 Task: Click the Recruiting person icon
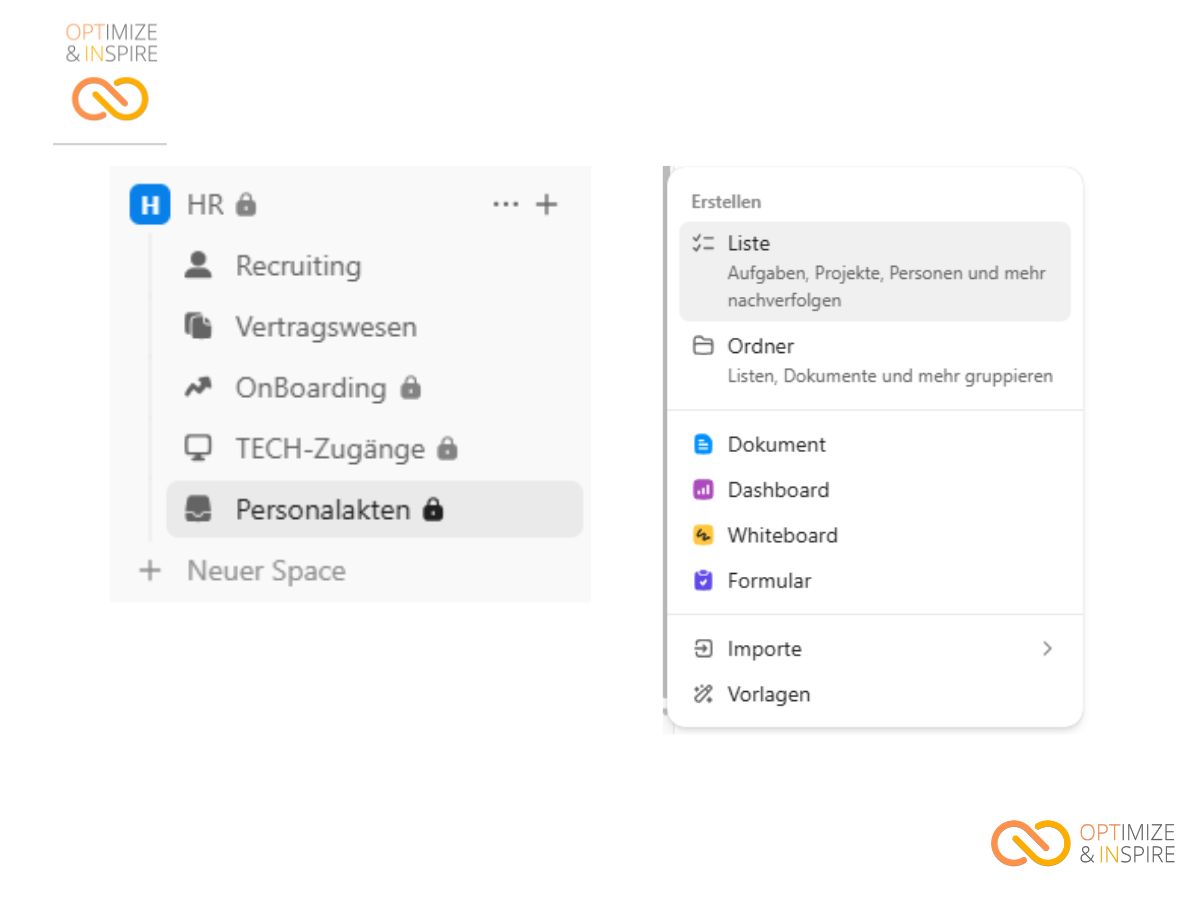pyautogui.click(x=199, y=265)
